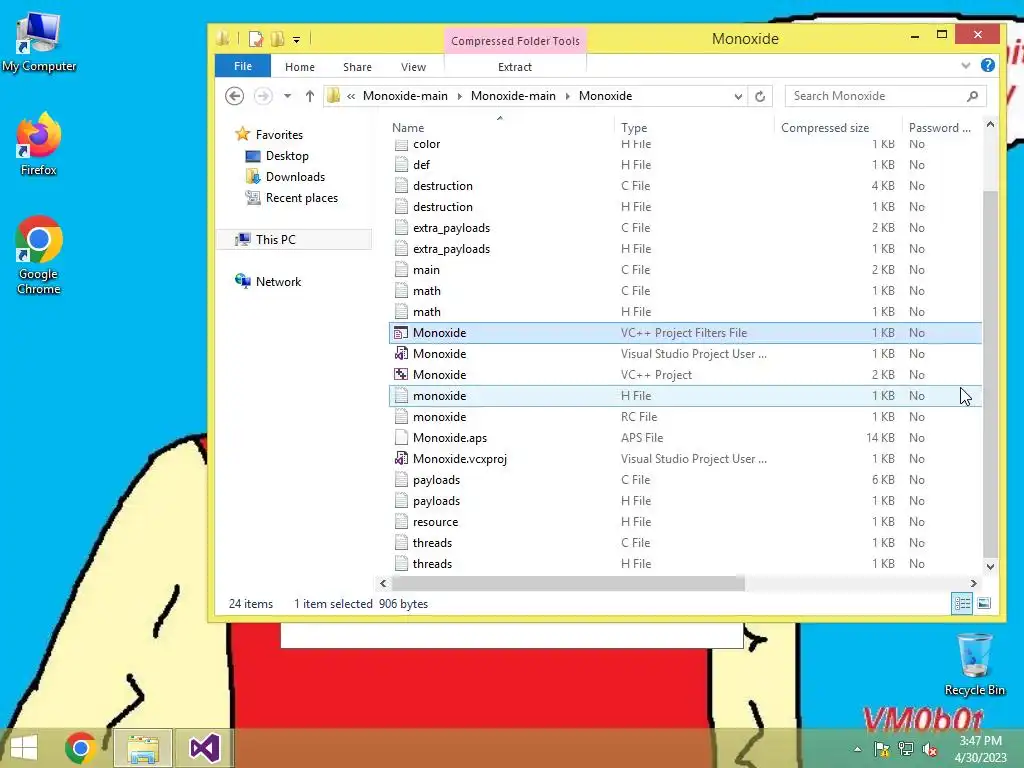This screenshot has height=768, width=1024.
Task: Select Downloads in the navigation pane
Action: 295,176
